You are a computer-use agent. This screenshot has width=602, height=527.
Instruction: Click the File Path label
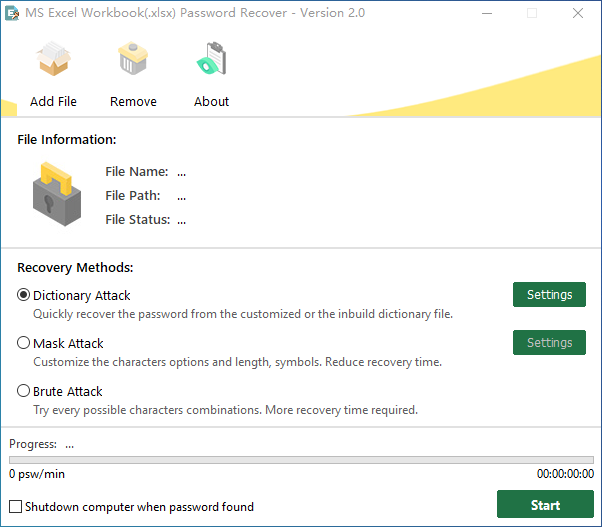click(x=133, y=196)
